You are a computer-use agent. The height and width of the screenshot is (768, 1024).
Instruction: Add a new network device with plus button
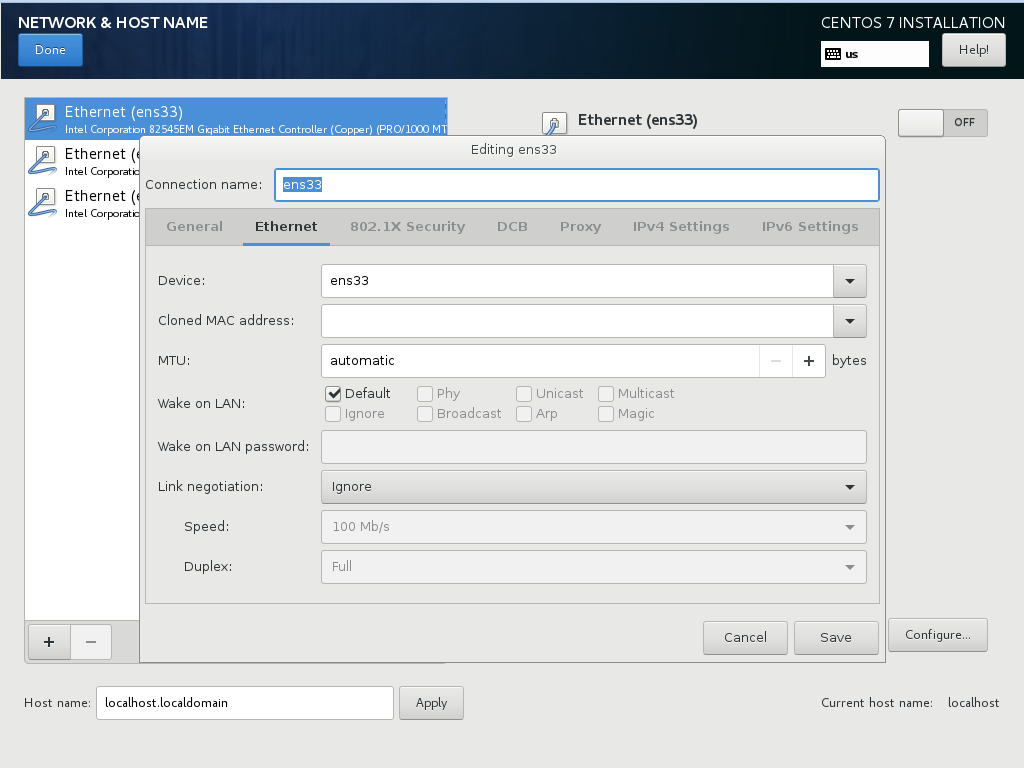pos(49,642)
